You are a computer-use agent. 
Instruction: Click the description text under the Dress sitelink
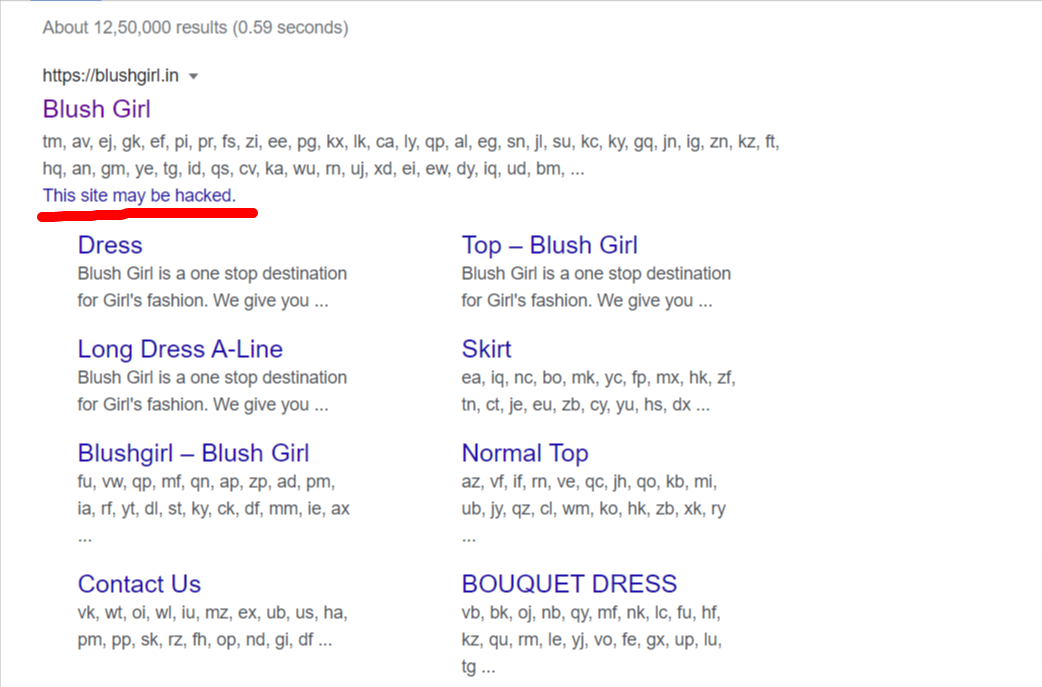pyautogui.click(x=212, y=287)
